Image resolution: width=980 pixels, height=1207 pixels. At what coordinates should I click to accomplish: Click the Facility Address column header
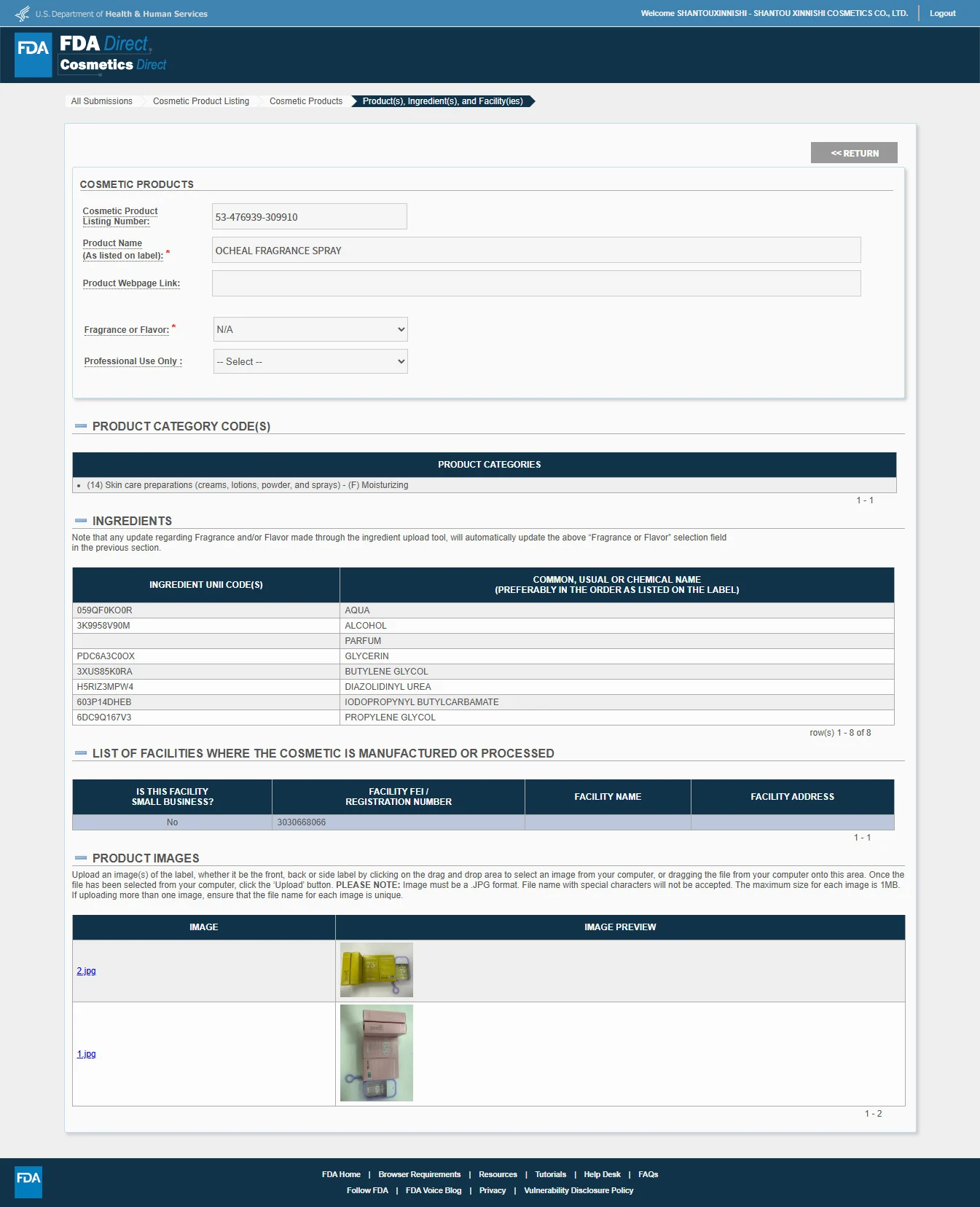pos(793,797)
